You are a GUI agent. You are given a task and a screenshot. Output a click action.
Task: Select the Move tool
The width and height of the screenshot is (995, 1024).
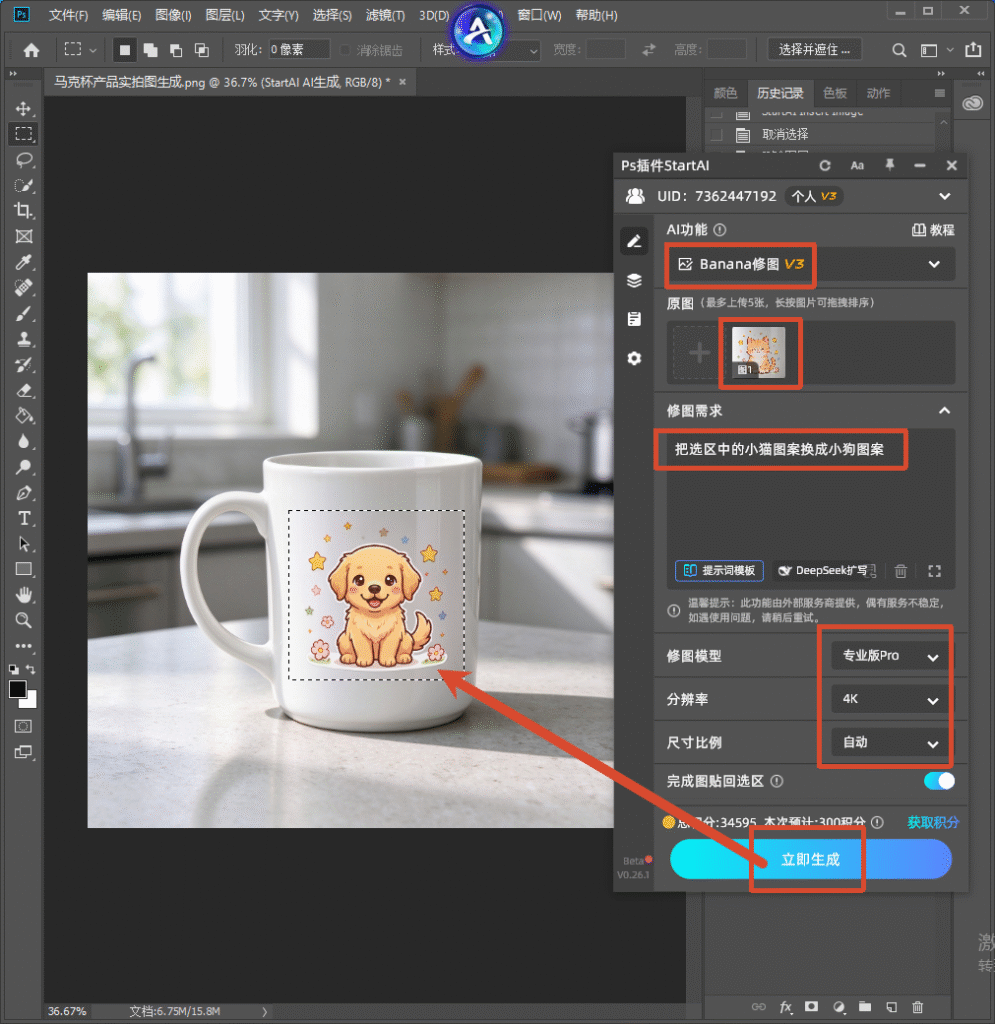click(x=24, y=108)
